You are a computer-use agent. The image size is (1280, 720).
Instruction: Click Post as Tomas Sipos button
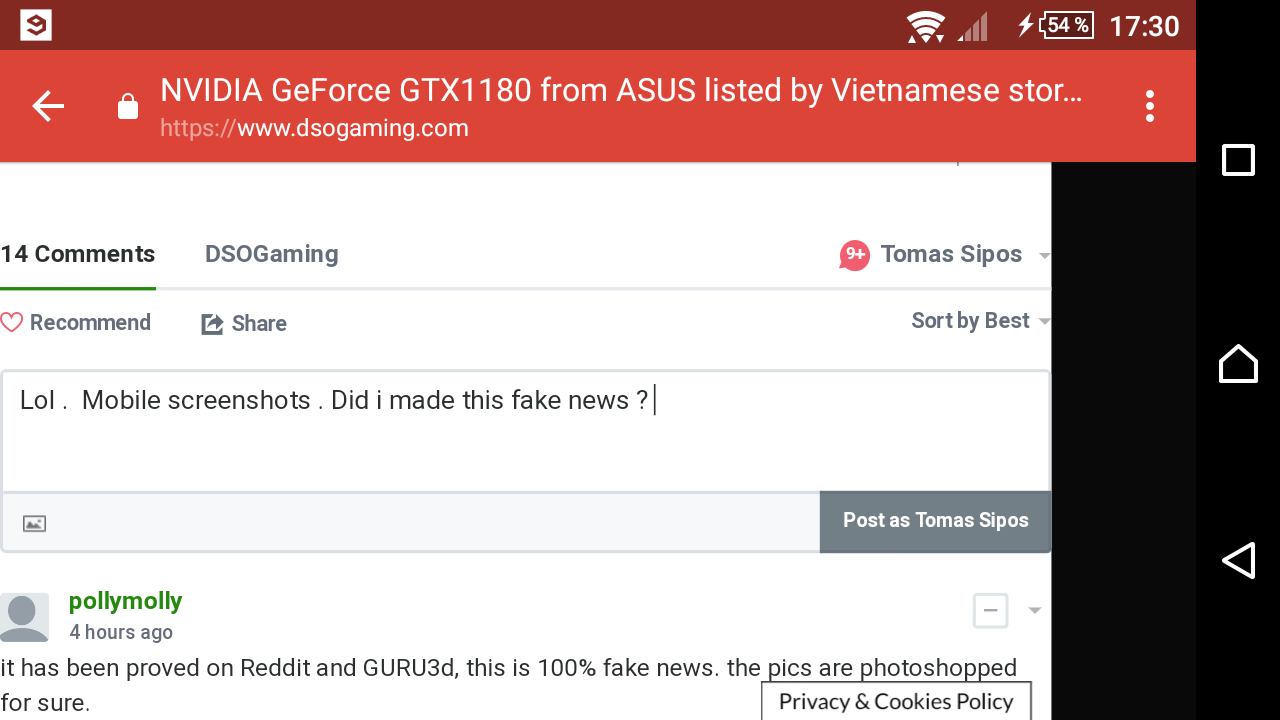(935, 521)
